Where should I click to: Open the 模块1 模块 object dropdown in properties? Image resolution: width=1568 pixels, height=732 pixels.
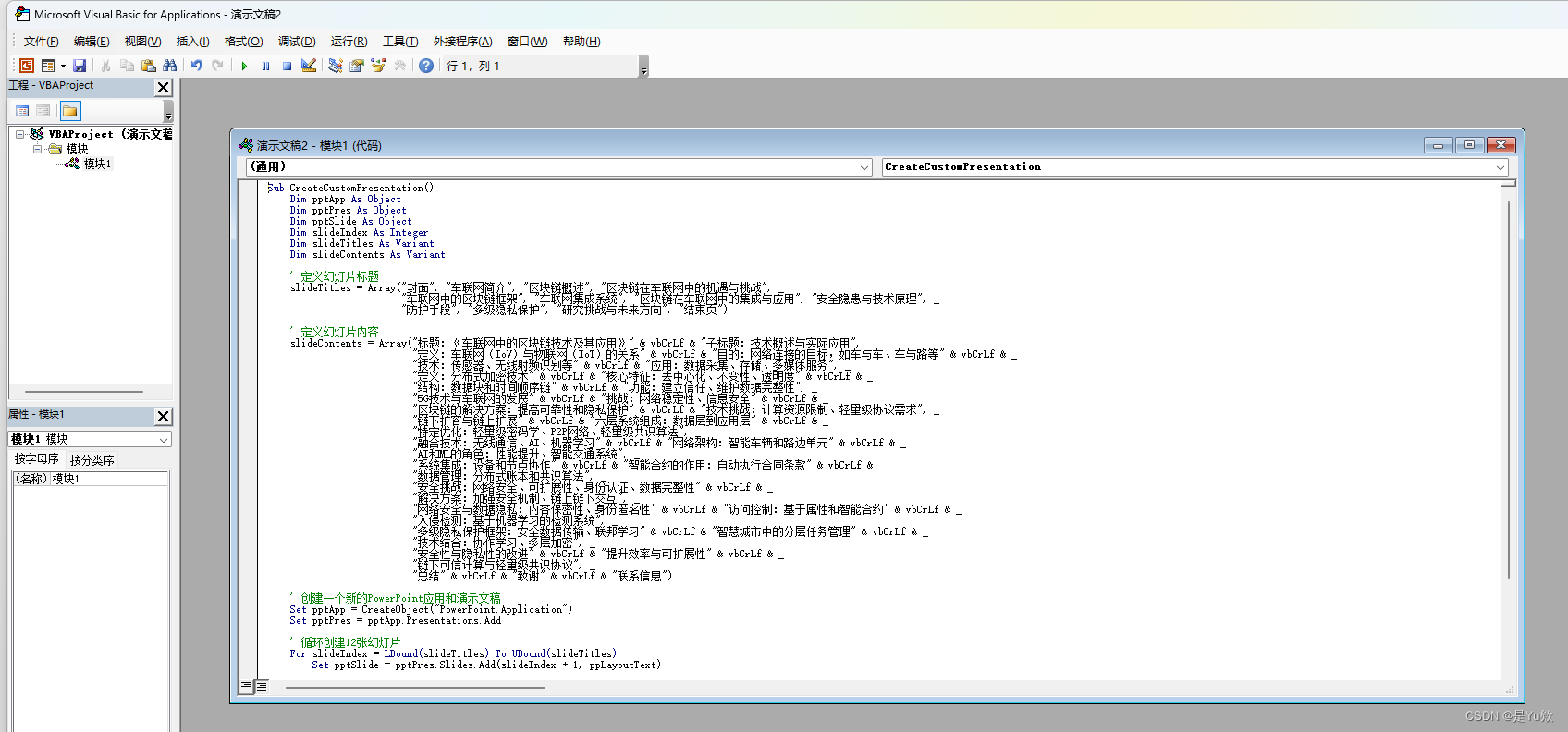(164, 440)
